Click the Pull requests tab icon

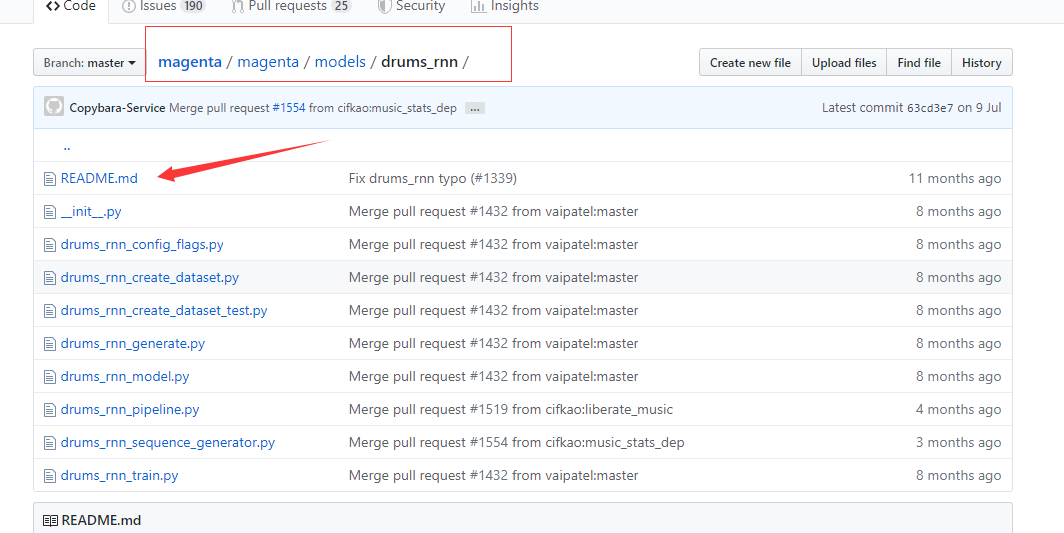pos(238,7)
